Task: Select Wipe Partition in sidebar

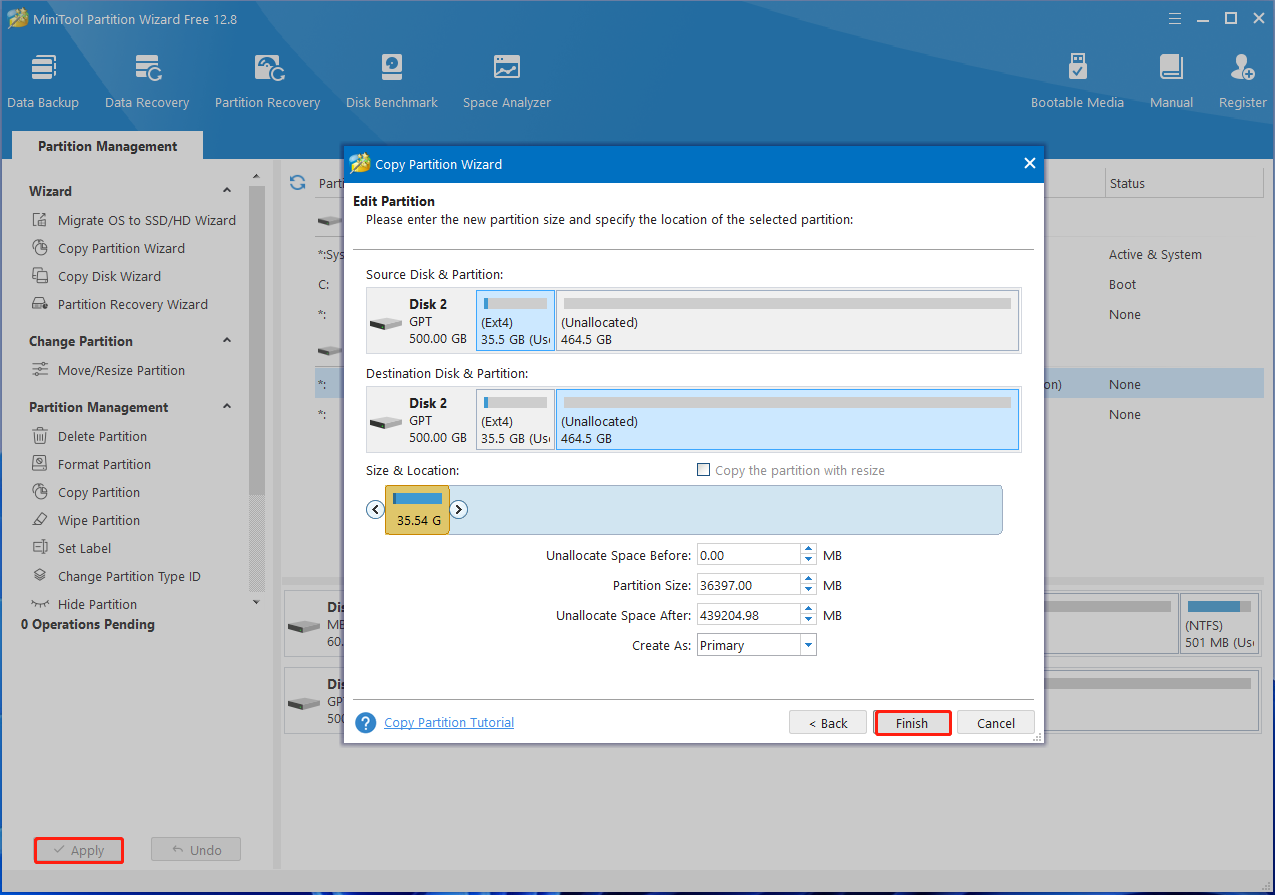Action: click(86, 520)
